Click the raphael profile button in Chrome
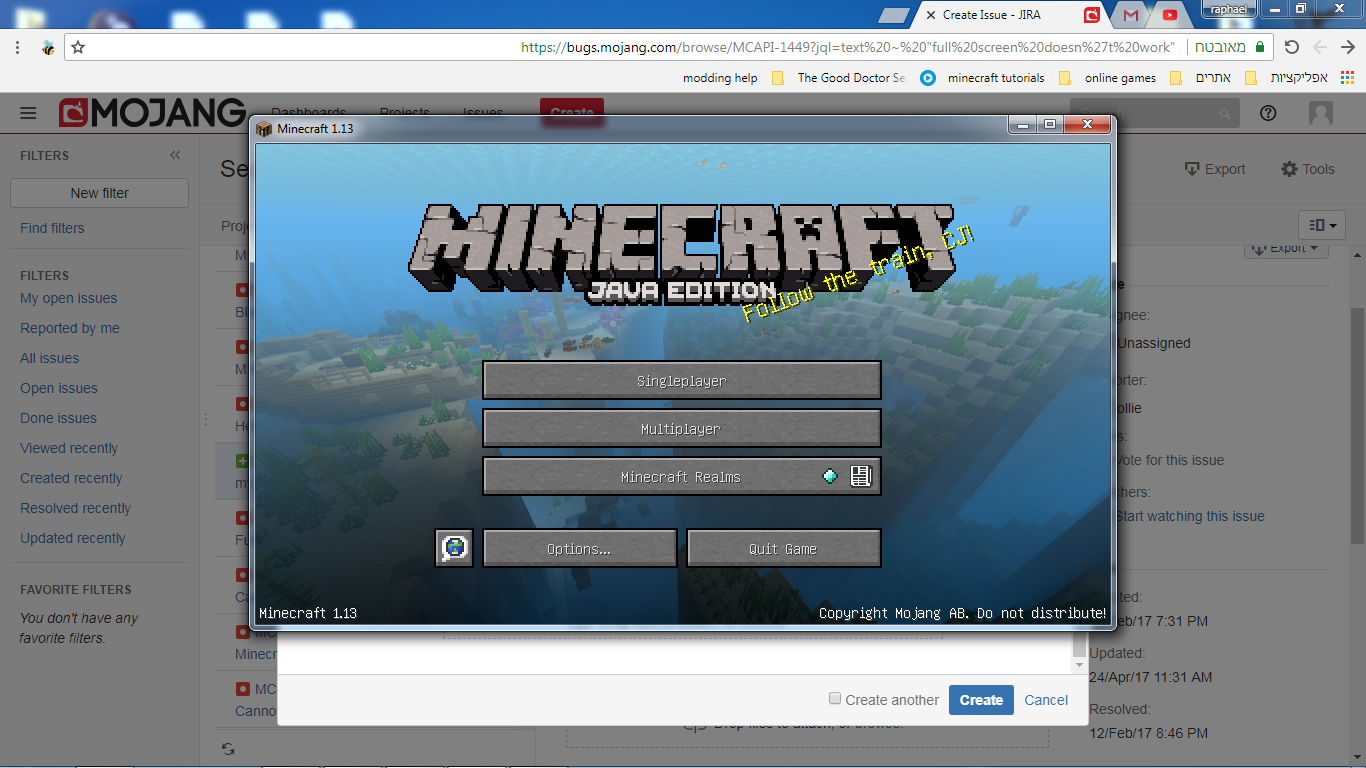Screen dimensions: 1366x768 1228,9
